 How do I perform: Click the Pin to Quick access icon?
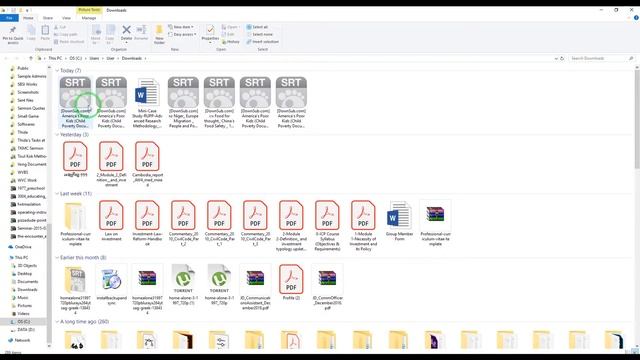tap(13, 30)
